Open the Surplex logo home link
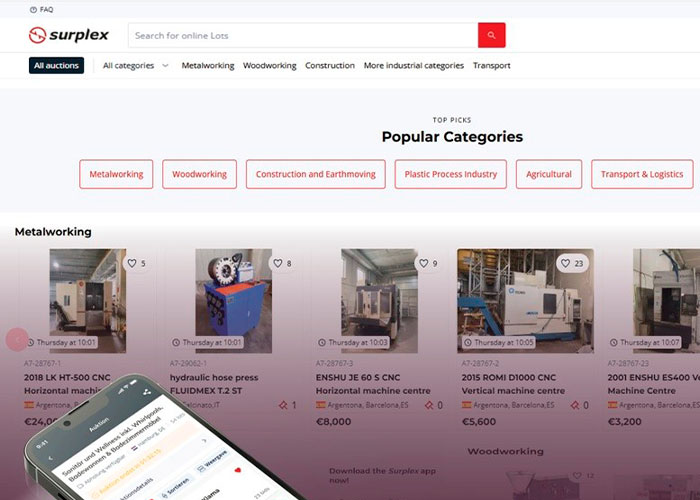Screen dimensions: 700x500 69,35
